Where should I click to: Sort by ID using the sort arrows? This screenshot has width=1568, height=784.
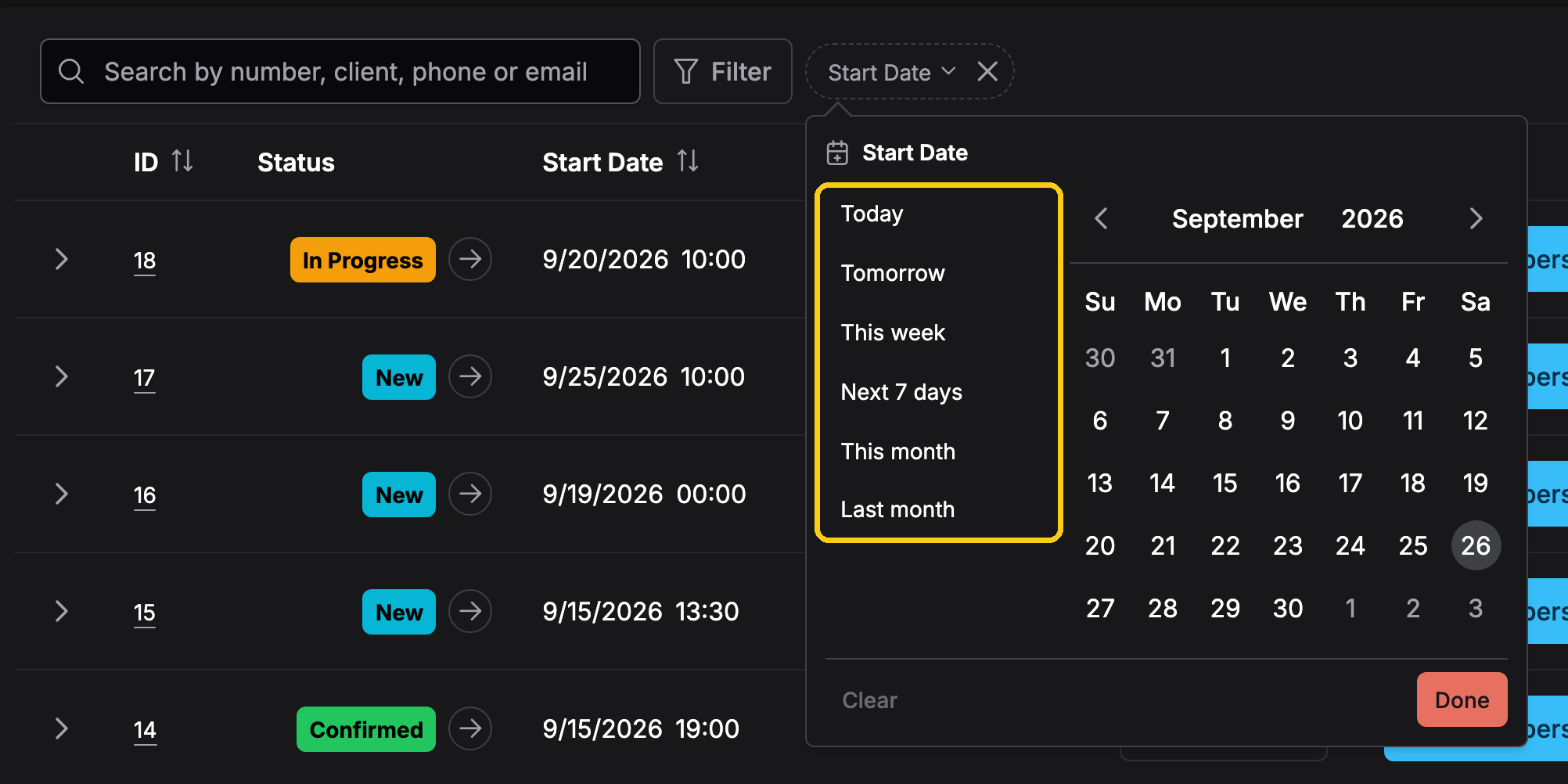182,161
